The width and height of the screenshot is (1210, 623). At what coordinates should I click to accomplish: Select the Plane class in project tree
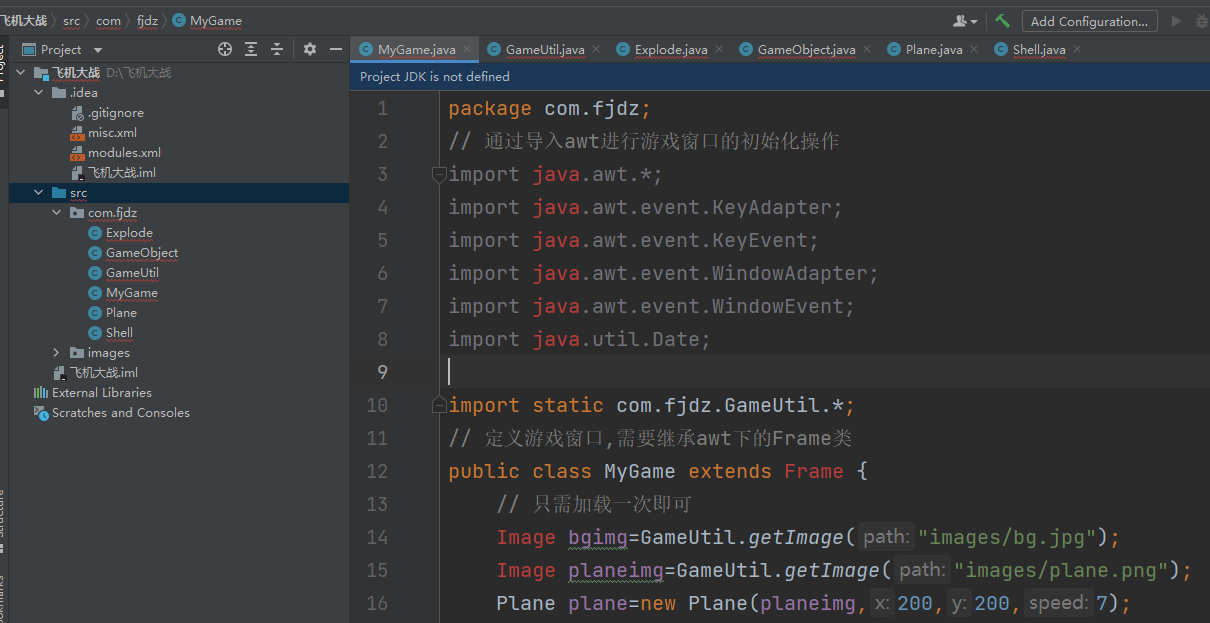pos(121,313)
